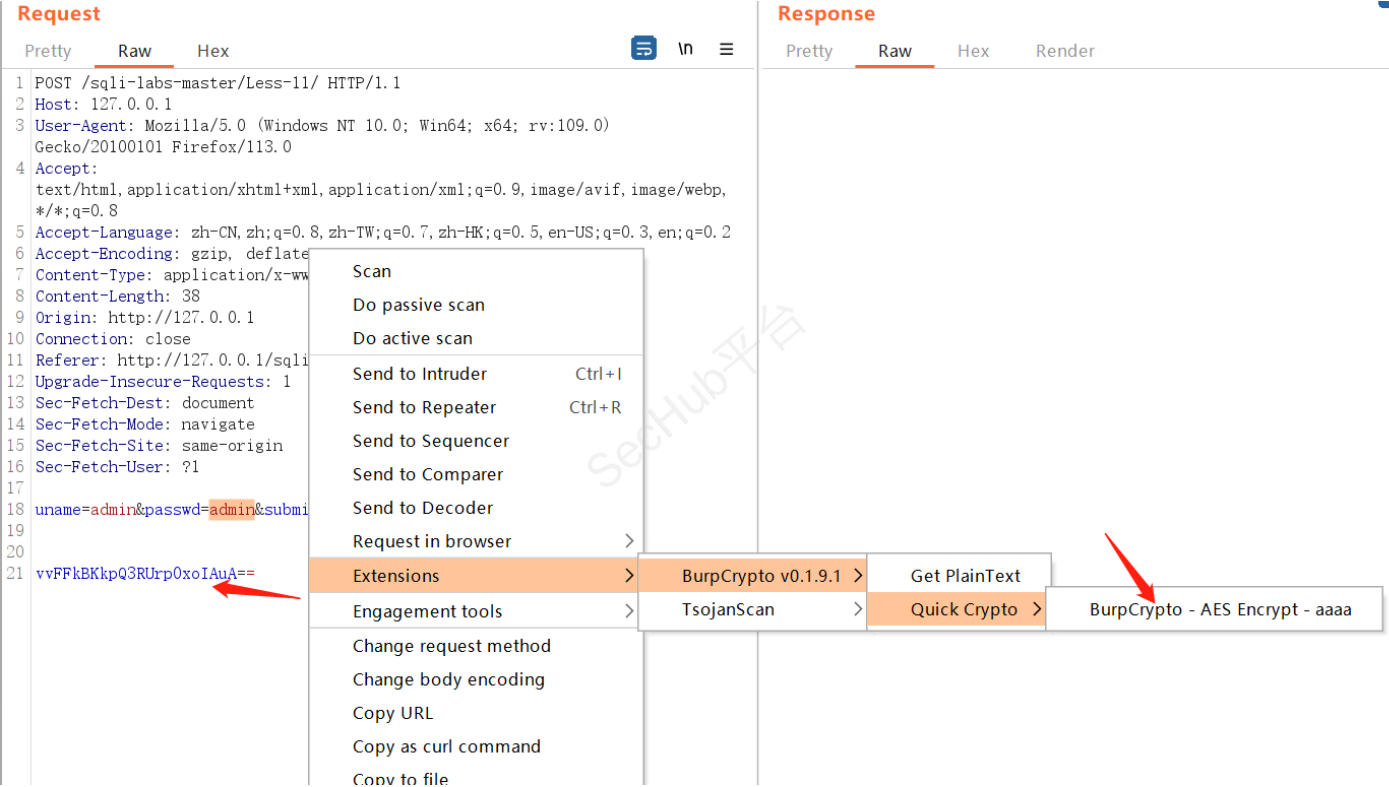Select Copy as curl command

[x=446, y=746]
